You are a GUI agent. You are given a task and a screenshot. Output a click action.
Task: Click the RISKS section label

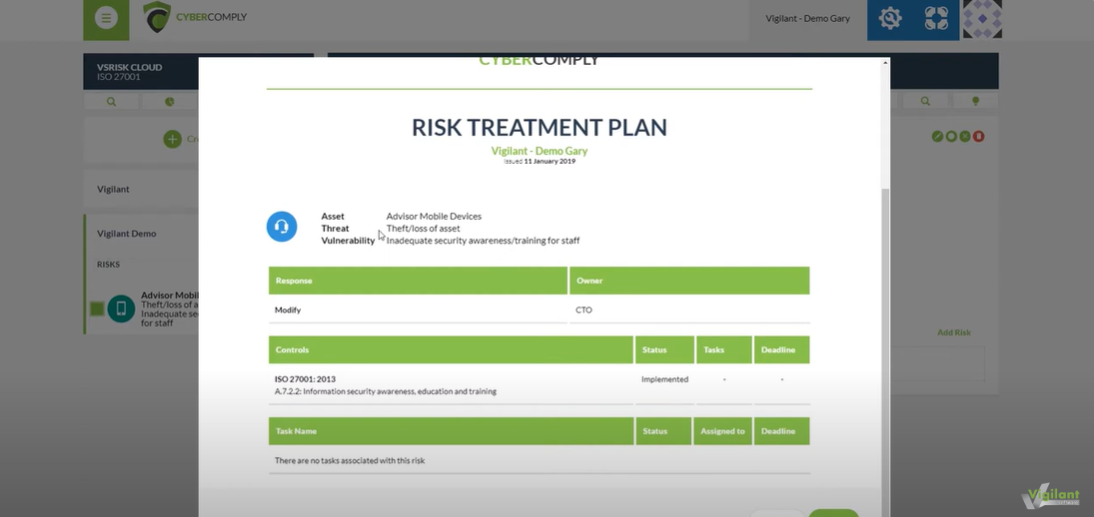pos(108,264)
